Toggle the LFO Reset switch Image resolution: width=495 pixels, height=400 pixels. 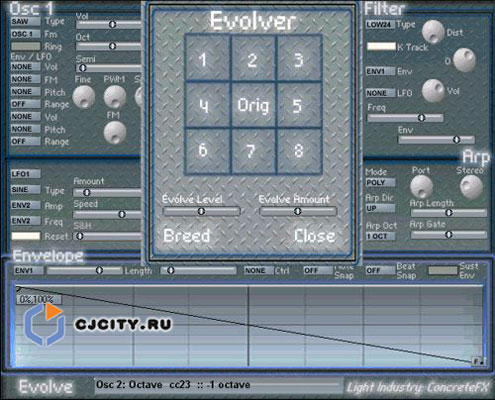(x=26, y=236)
